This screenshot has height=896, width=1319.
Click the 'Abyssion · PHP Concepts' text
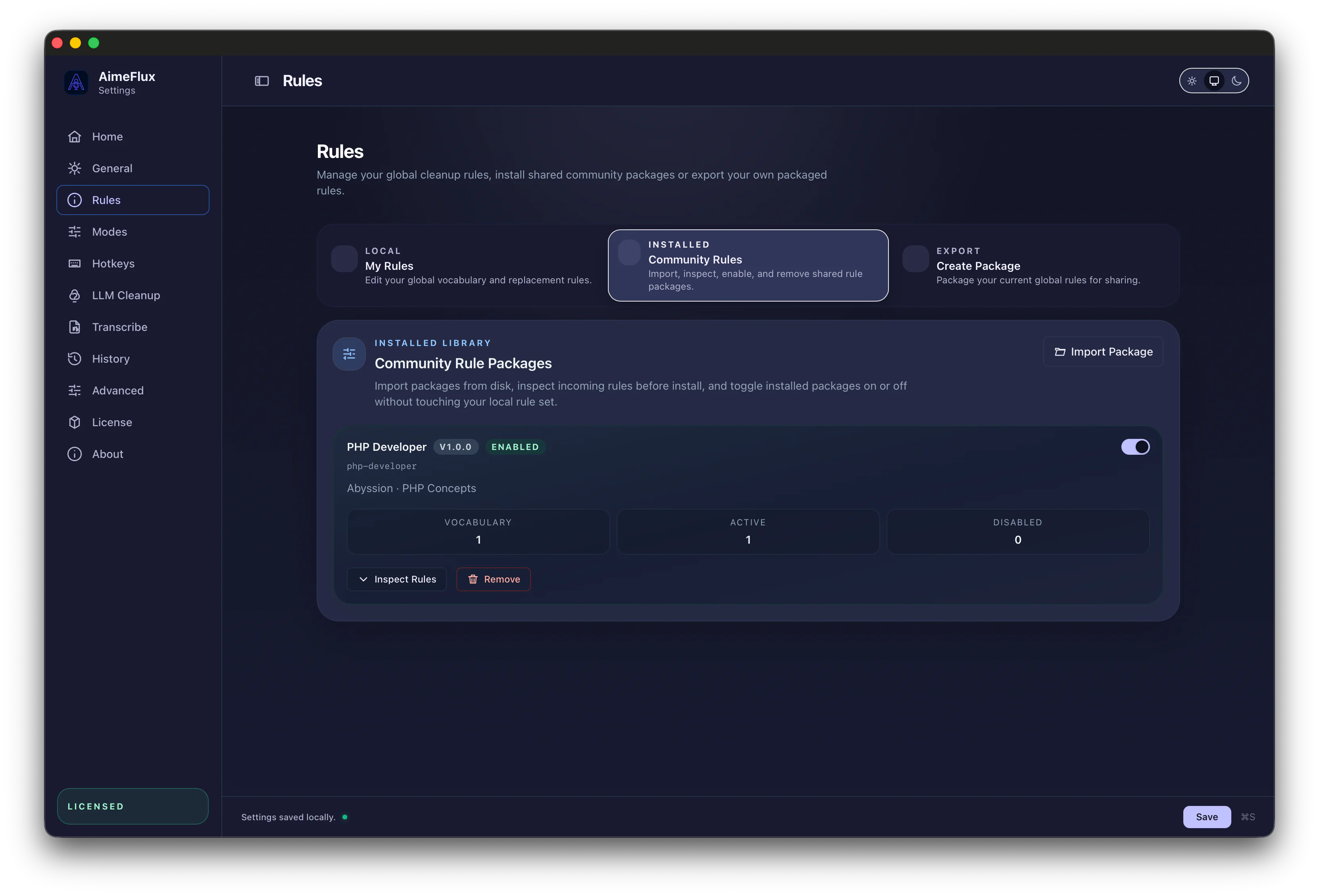[411, 488]
